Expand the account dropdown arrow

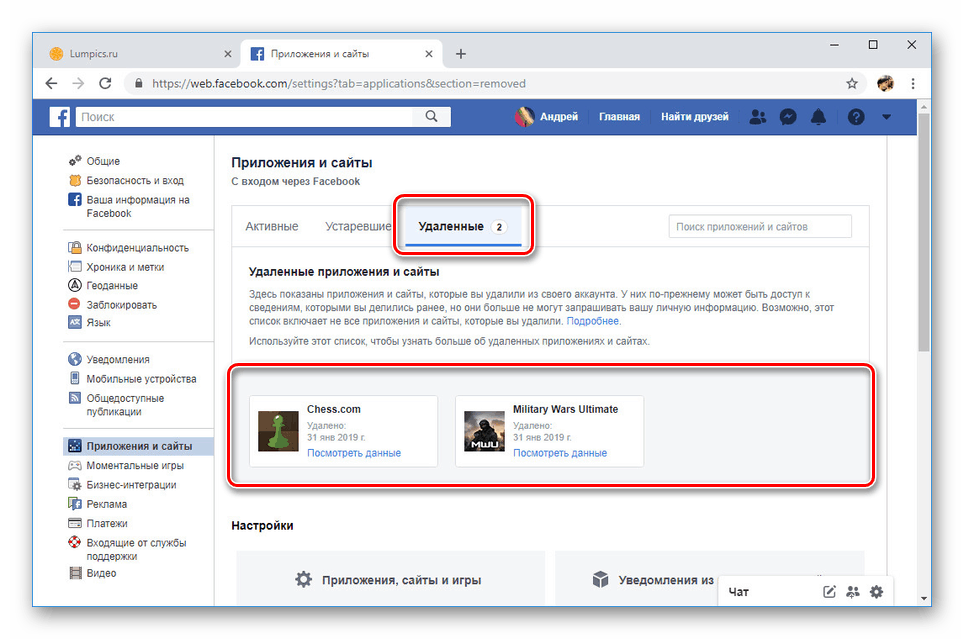coord(886,117)
